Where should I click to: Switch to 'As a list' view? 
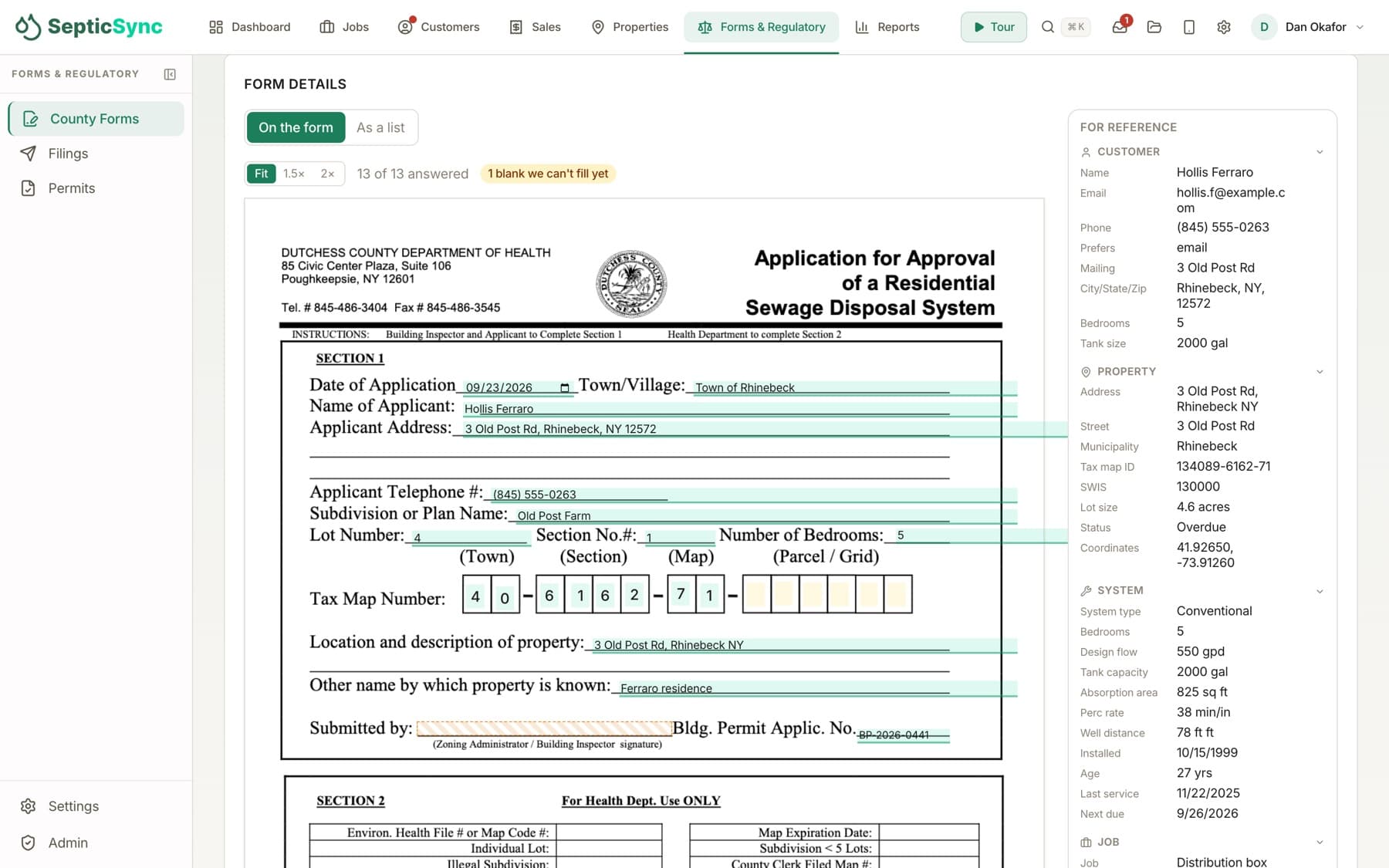click(x=380, y=127)
